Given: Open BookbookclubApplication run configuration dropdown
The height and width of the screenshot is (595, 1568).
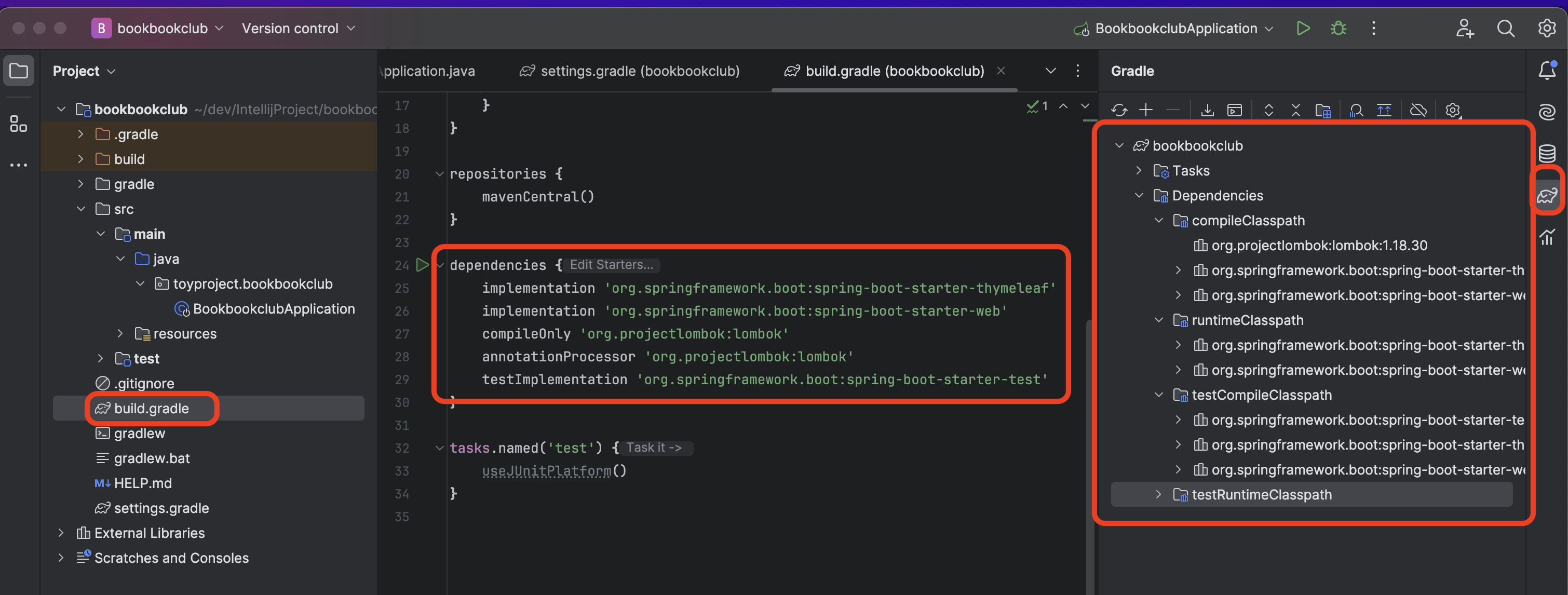Looking at the screenshot, I should tap(1174, 29).
